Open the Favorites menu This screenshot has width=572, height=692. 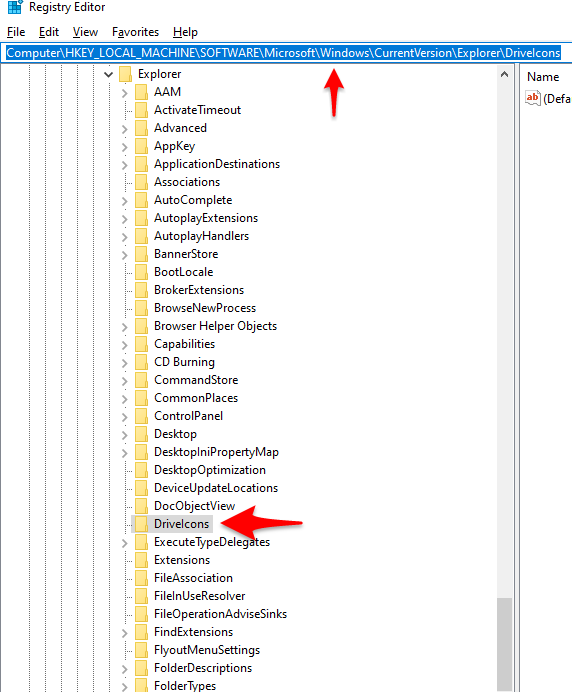pyautogui.click(x=135, y=32)
